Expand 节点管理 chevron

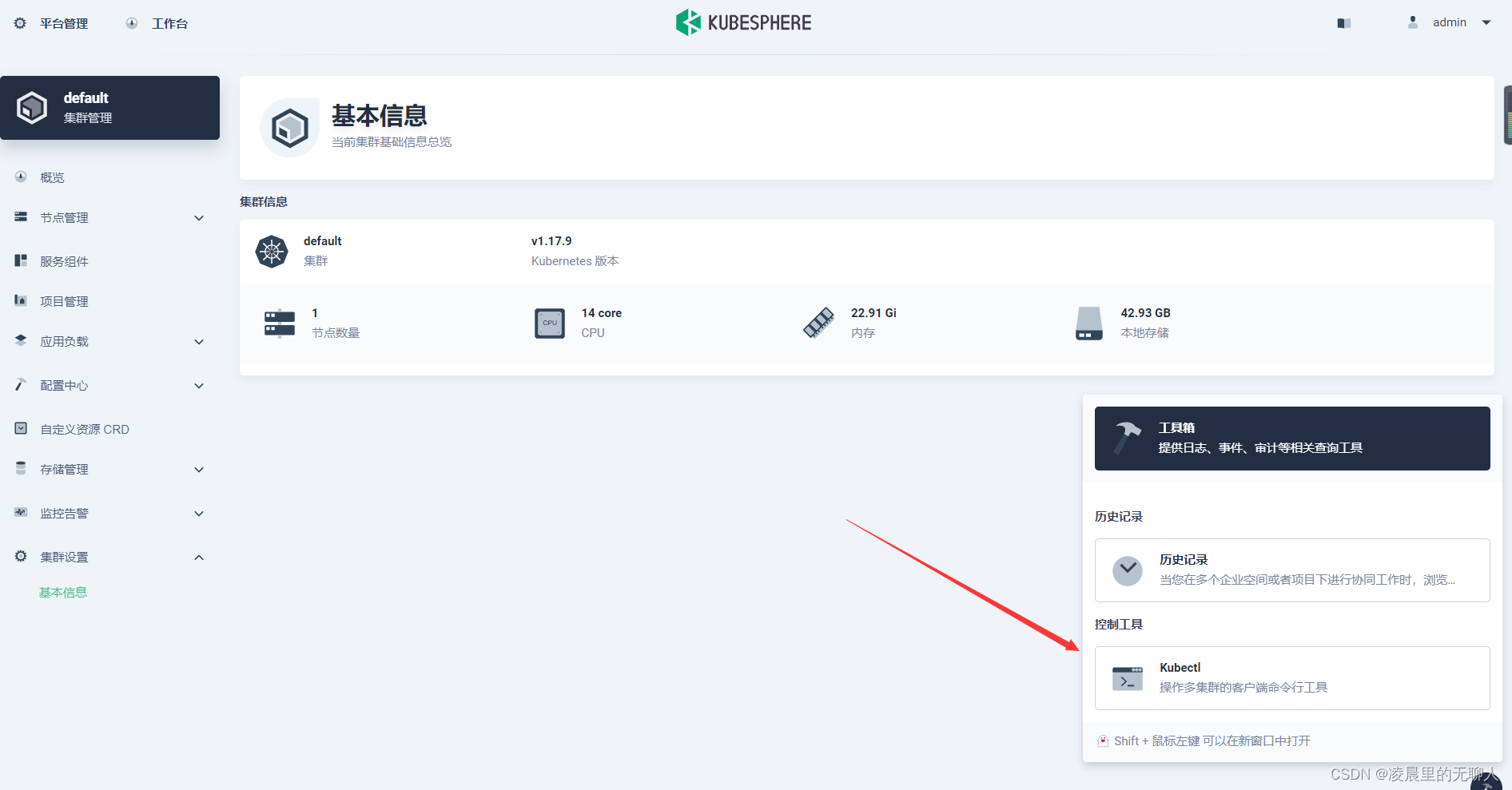click(199, 218)
